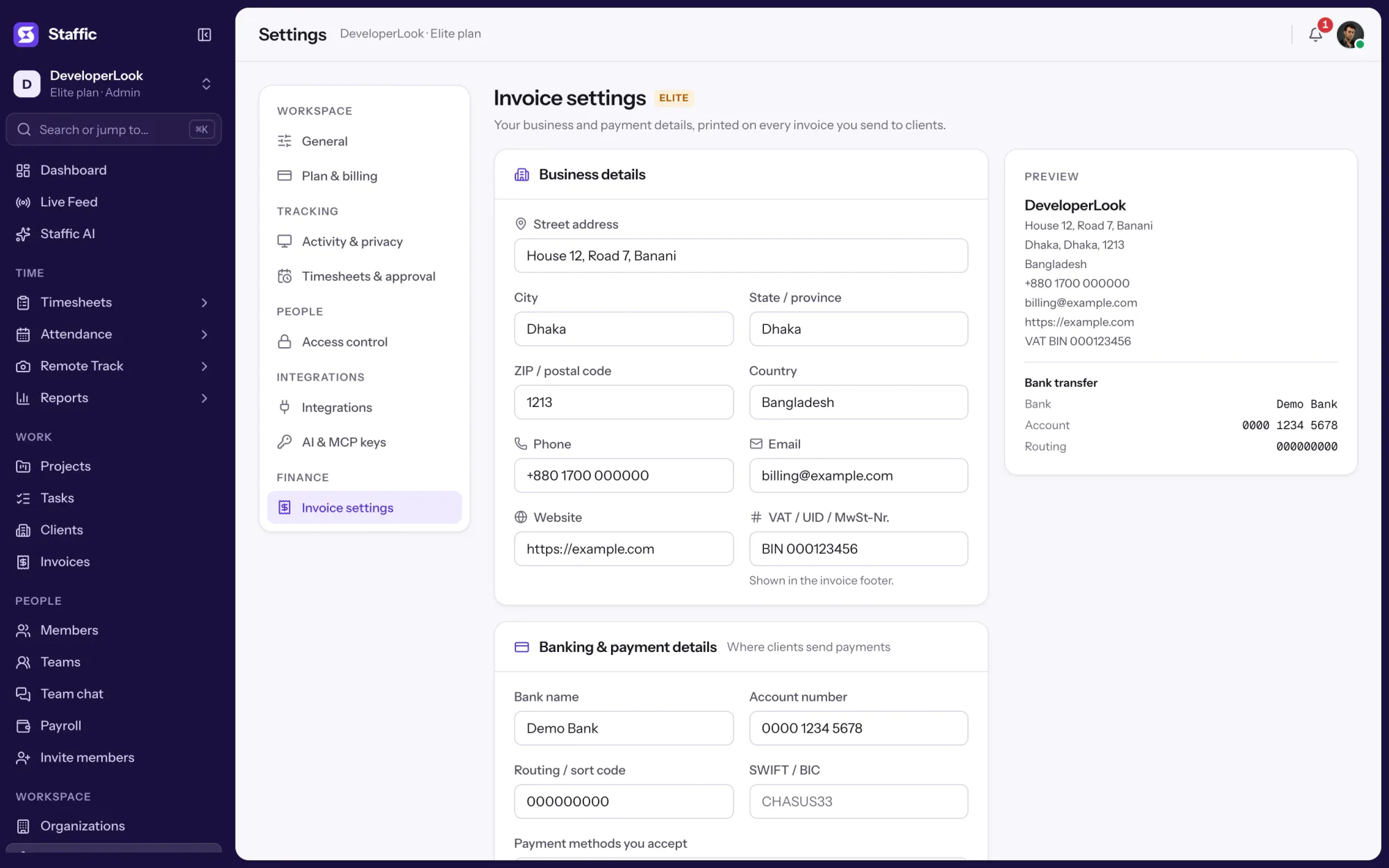Open Access control settings
1389x868 pixels.
pyautogui.click(x=365, y=342)
